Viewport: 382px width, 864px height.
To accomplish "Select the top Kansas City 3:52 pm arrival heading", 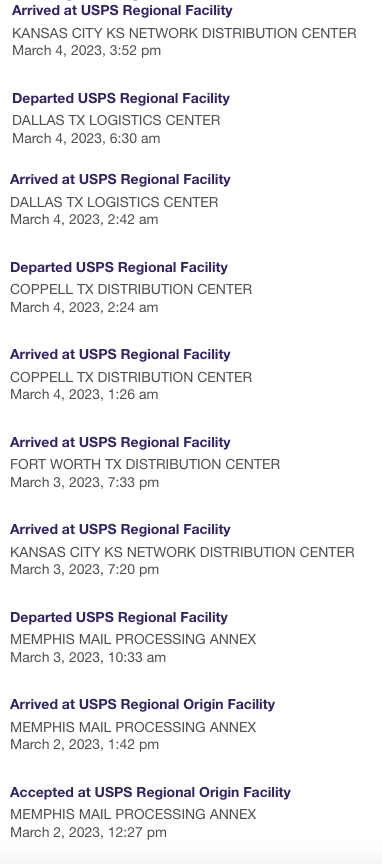I will 122,10.
